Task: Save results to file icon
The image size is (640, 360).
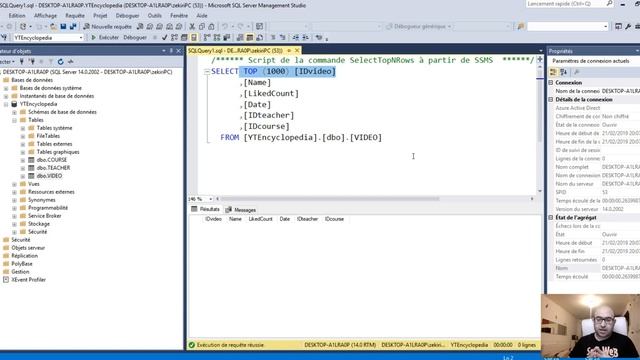Action: pyautogui.click(x=259, y=38)
